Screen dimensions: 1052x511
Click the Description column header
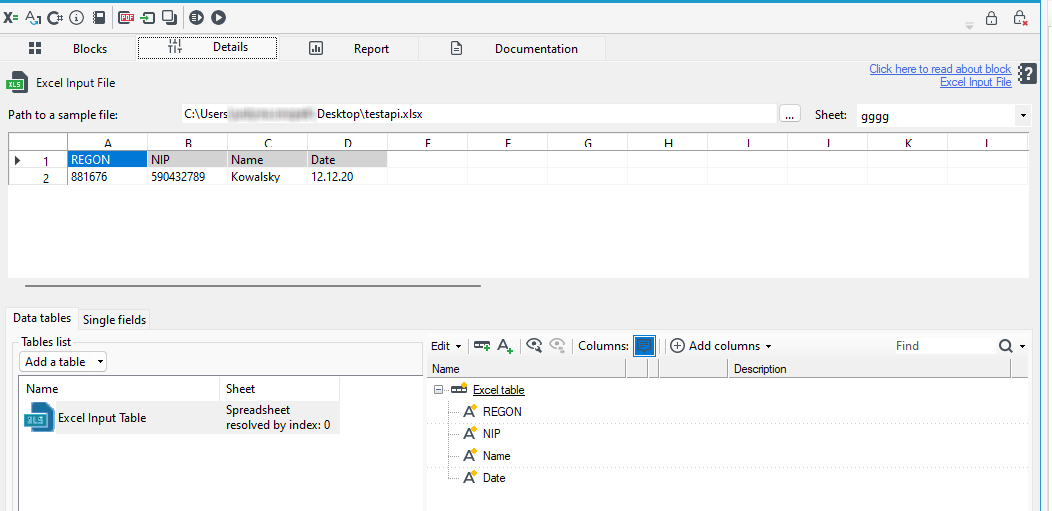(869, 369)
